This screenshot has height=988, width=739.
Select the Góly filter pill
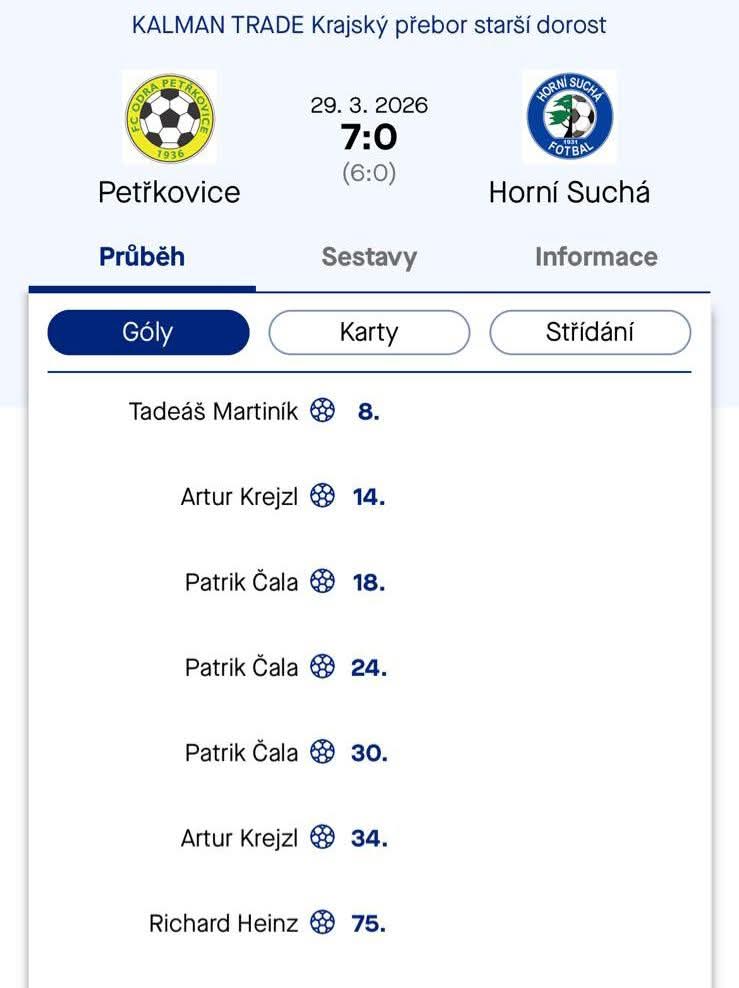click(x=148, y=332)
